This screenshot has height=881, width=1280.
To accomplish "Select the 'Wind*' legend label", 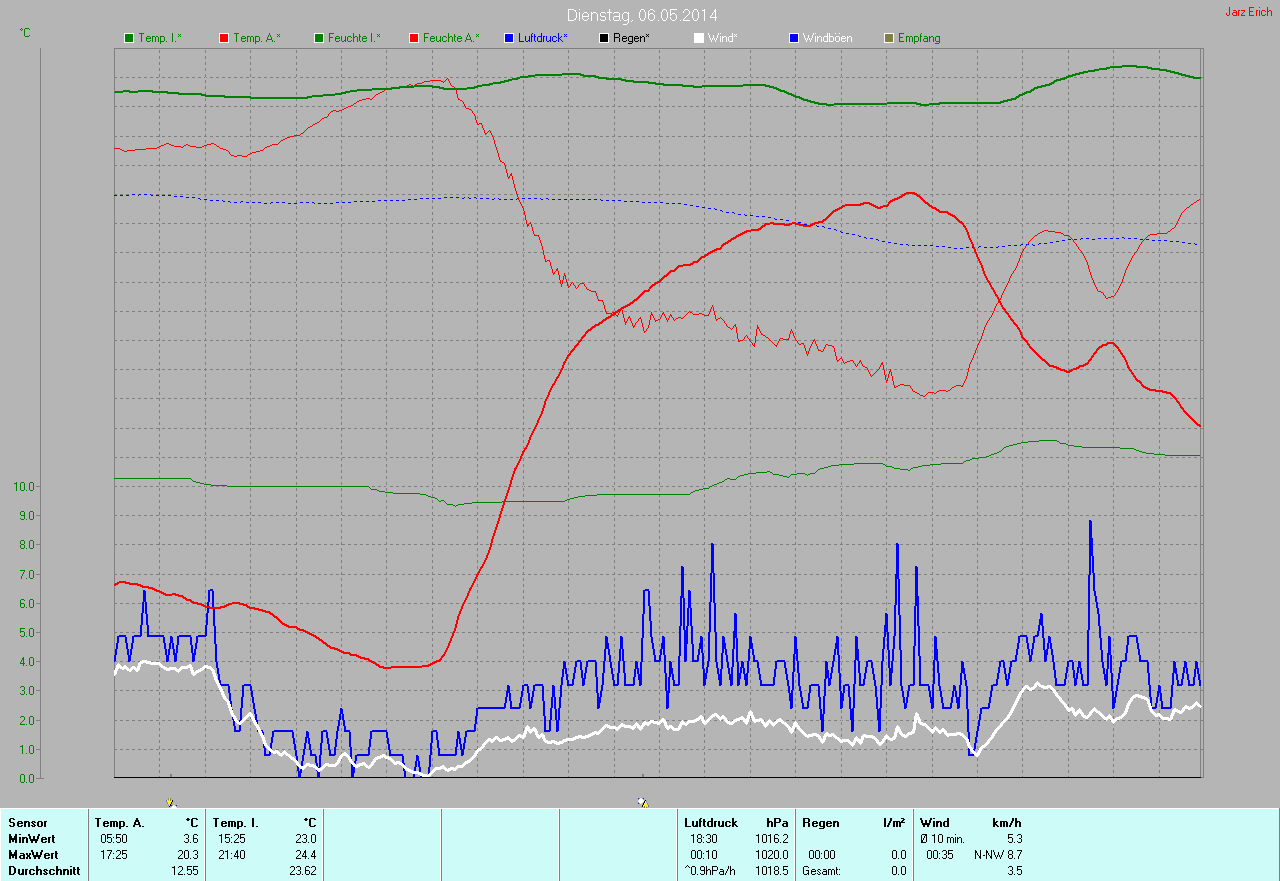I will [x=723, y=38].
